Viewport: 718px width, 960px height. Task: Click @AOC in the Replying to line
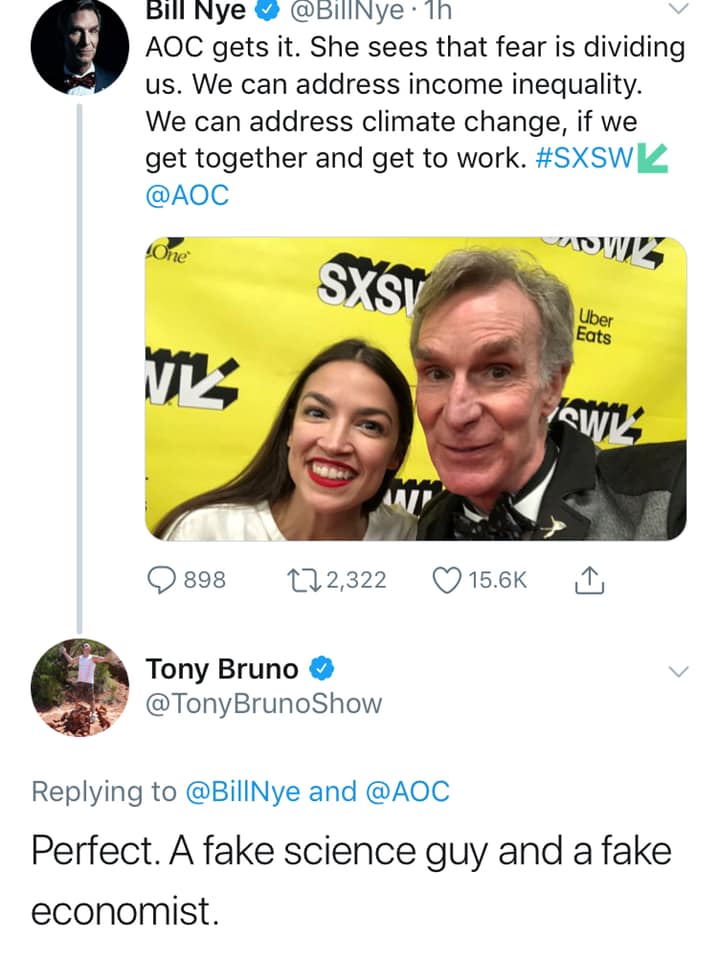pos(407,791)
